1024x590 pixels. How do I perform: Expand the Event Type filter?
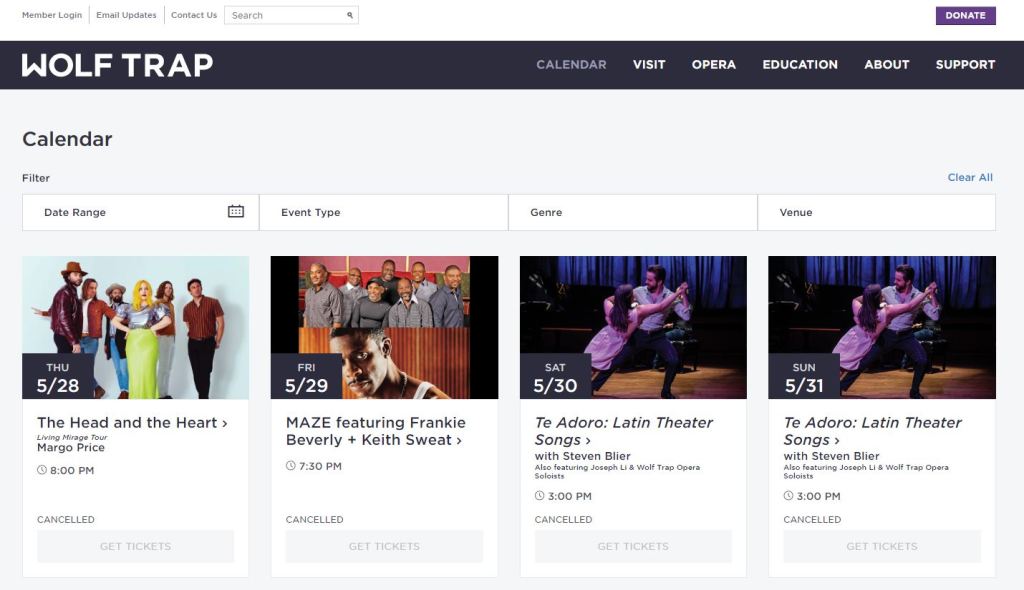click(383, 212)
